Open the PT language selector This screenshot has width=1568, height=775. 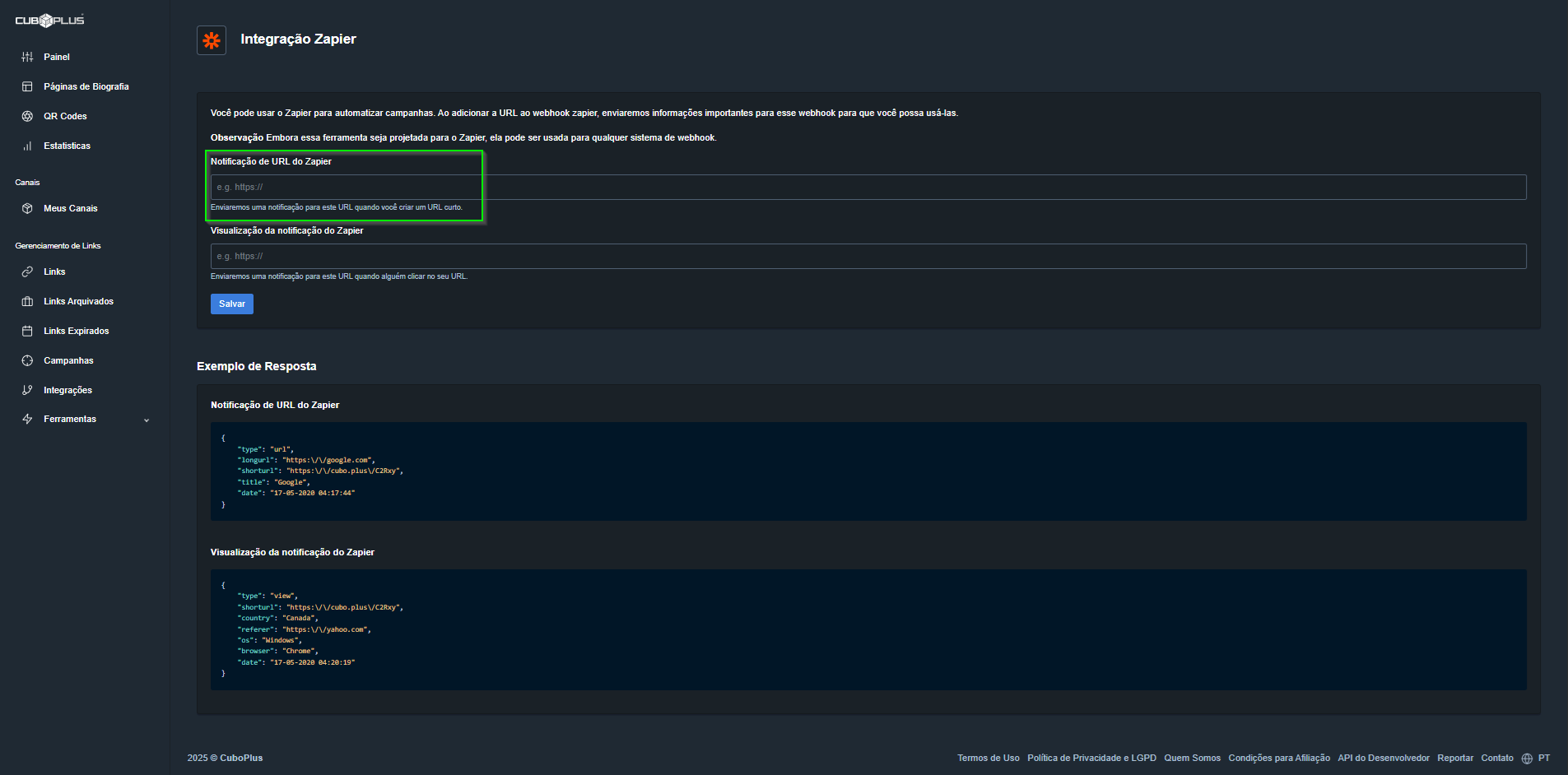click(x=1544, y=759)
